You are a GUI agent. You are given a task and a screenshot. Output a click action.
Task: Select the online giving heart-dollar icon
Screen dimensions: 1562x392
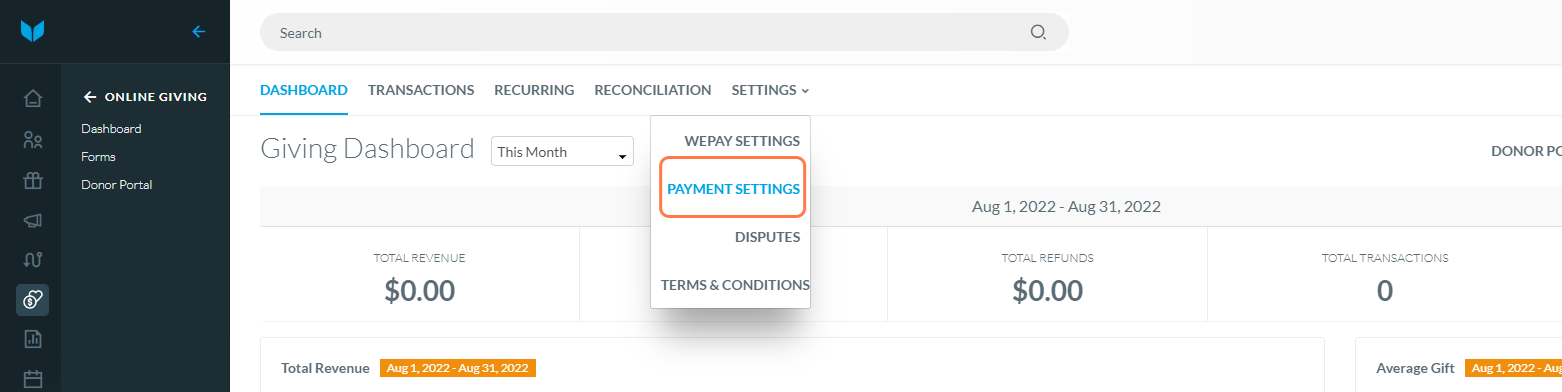tap(33, 300)
